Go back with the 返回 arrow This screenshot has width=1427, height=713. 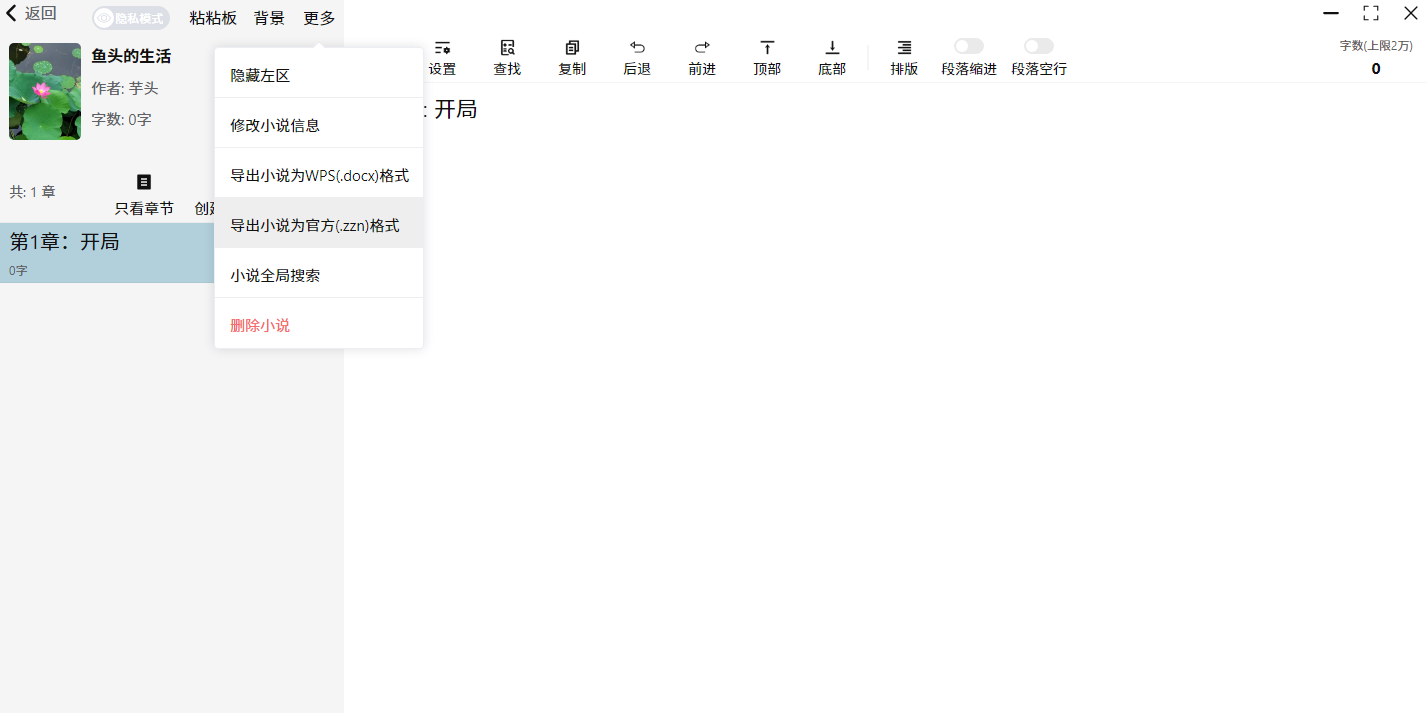(x=32, y=13)
